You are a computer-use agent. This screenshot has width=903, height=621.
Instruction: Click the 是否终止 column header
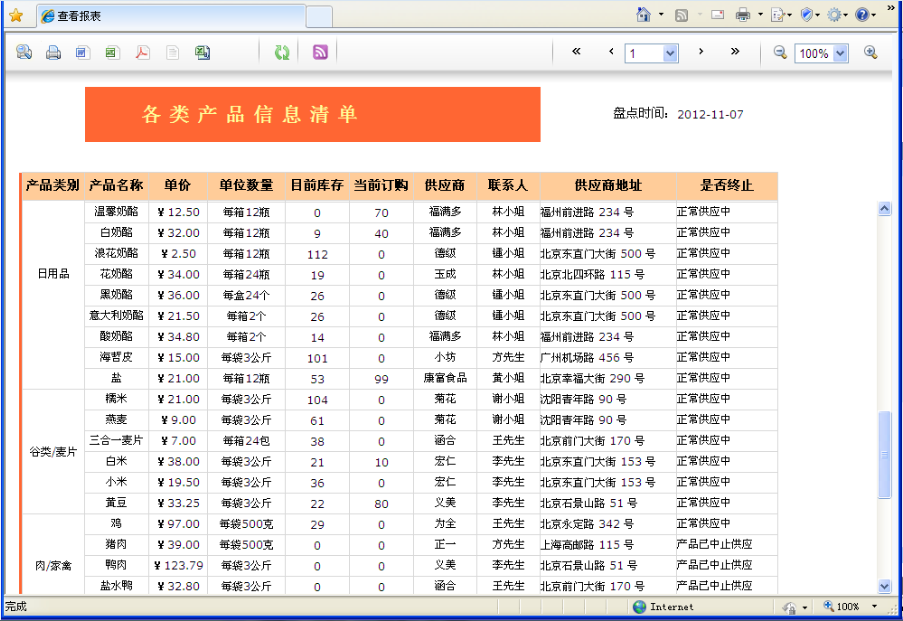pyautogui.click(x=727, y=185)
